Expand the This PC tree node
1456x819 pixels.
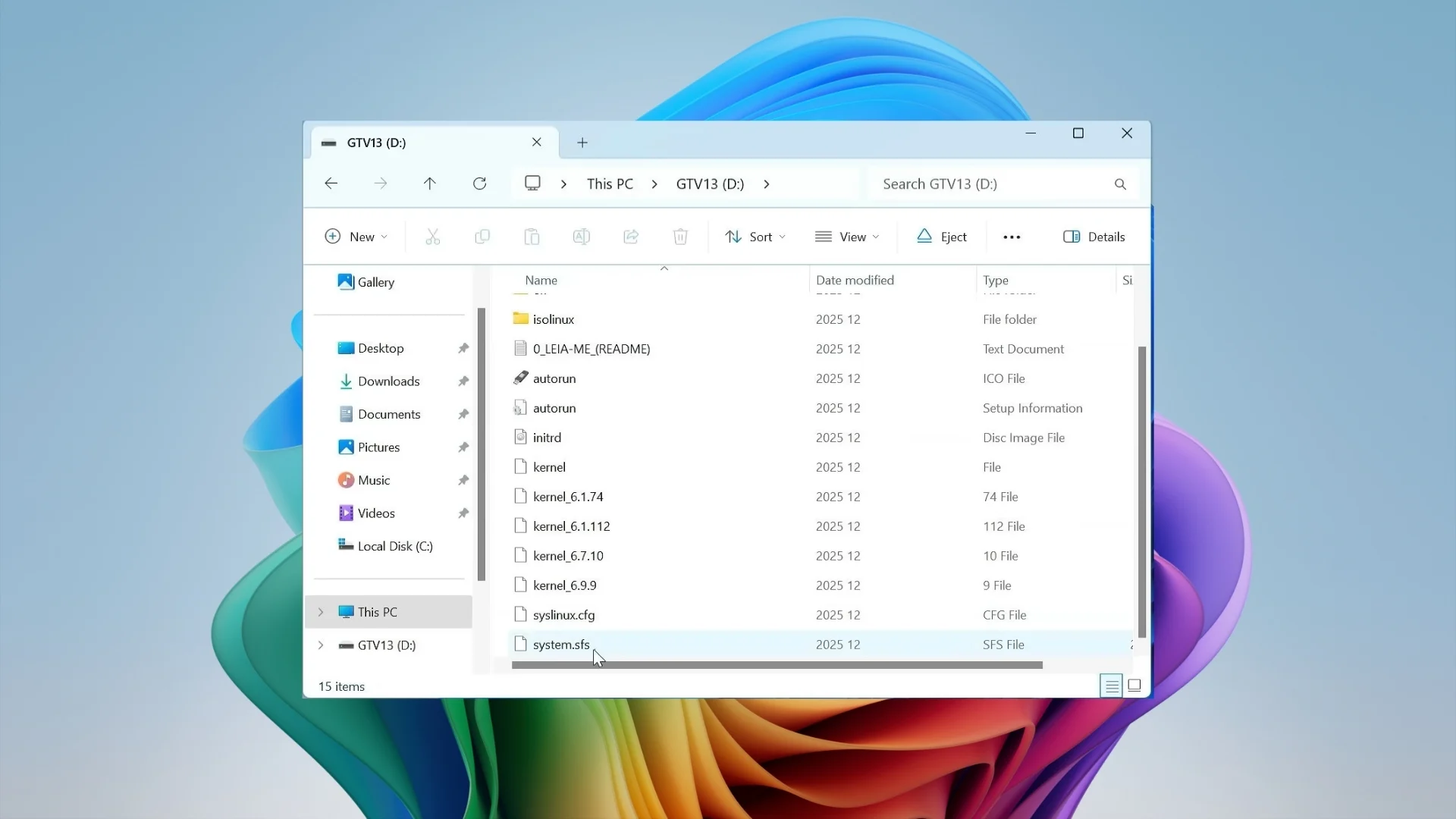coord(321,612)
